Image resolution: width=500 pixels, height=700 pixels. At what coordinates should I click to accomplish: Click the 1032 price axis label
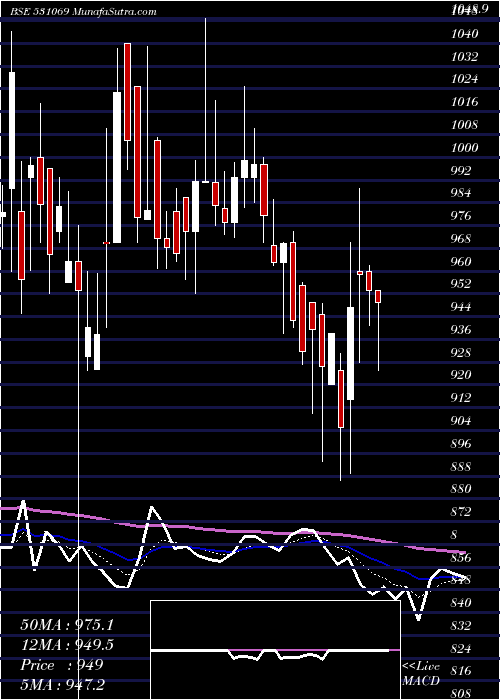(x=464, y=57)
